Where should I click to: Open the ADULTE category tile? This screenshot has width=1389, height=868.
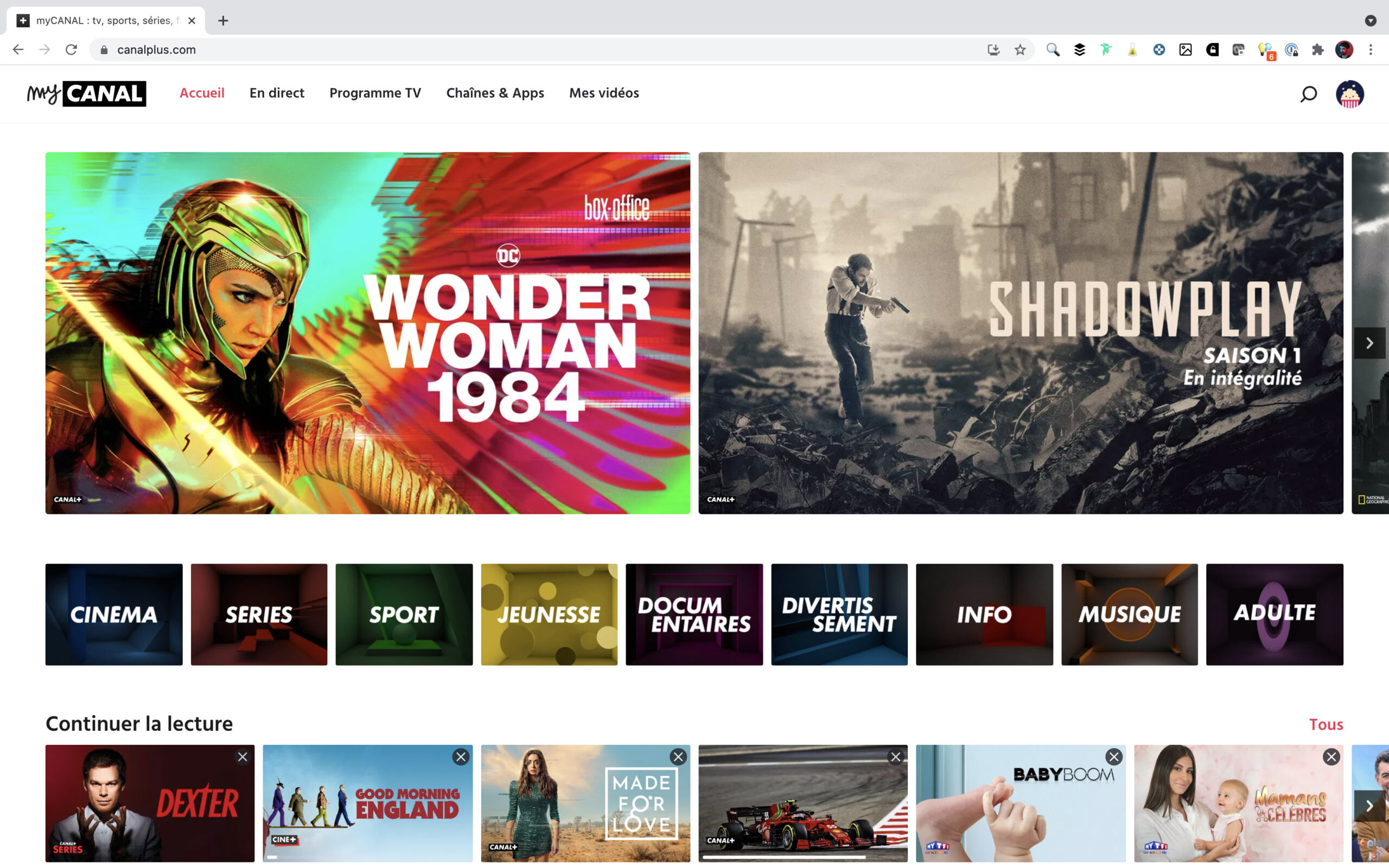pyautogui.click(x=1275, y=614)
